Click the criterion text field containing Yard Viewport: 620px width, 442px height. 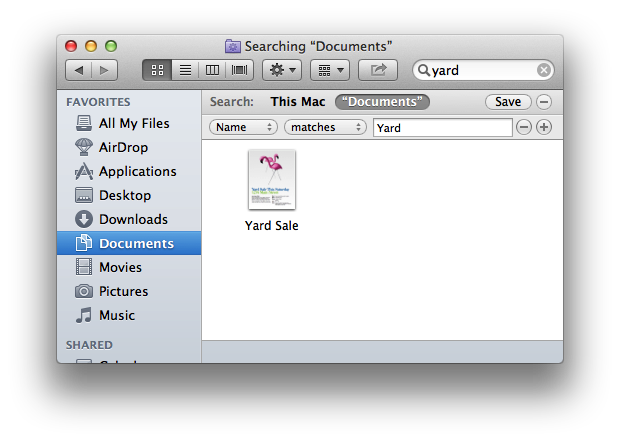tap(442, 128)
